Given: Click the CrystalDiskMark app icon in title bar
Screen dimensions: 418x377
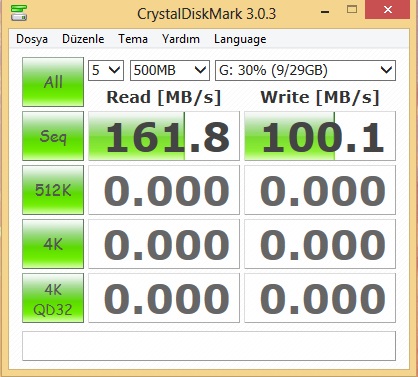Looking at the screenshot, I should point(19,12).
